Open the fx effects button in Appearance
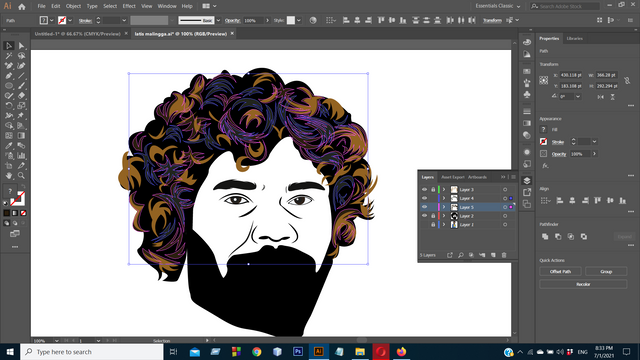 [x=545, y=166]
